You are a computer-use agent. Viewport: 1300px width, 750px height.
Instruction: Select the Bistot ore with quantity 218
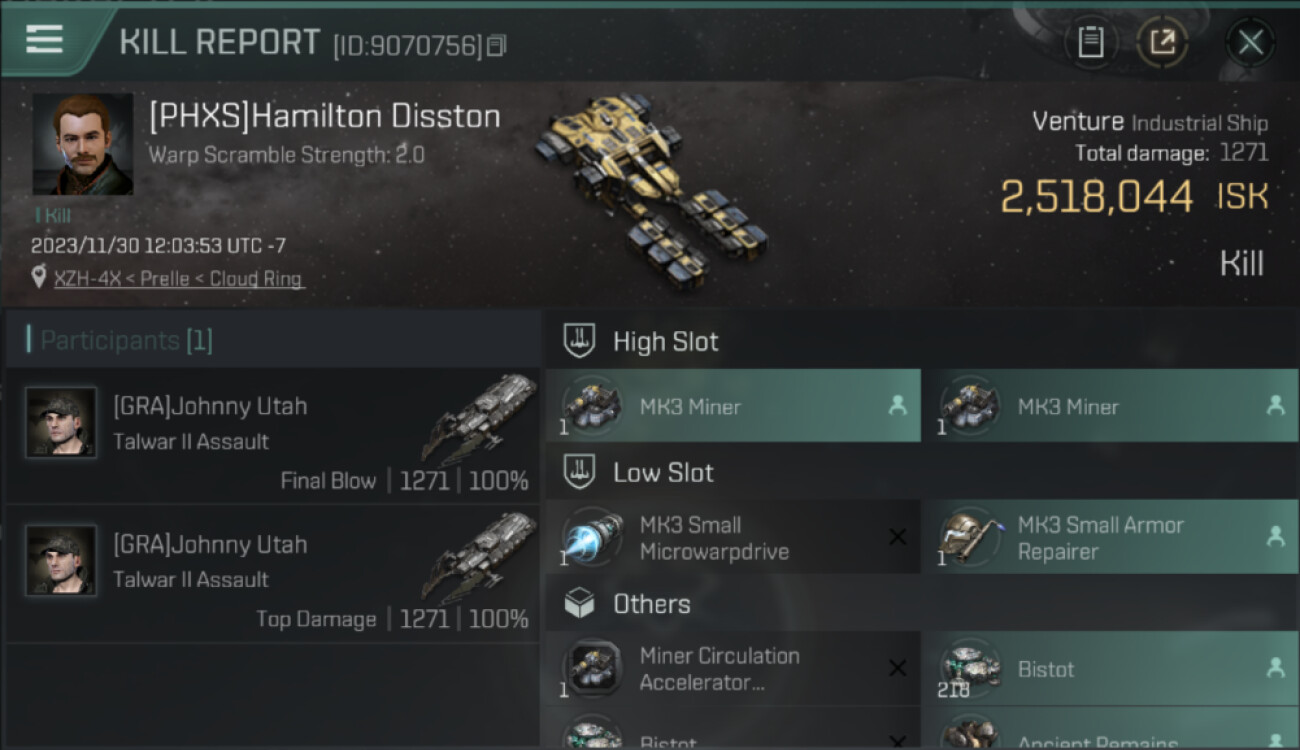pos(1110,669)
